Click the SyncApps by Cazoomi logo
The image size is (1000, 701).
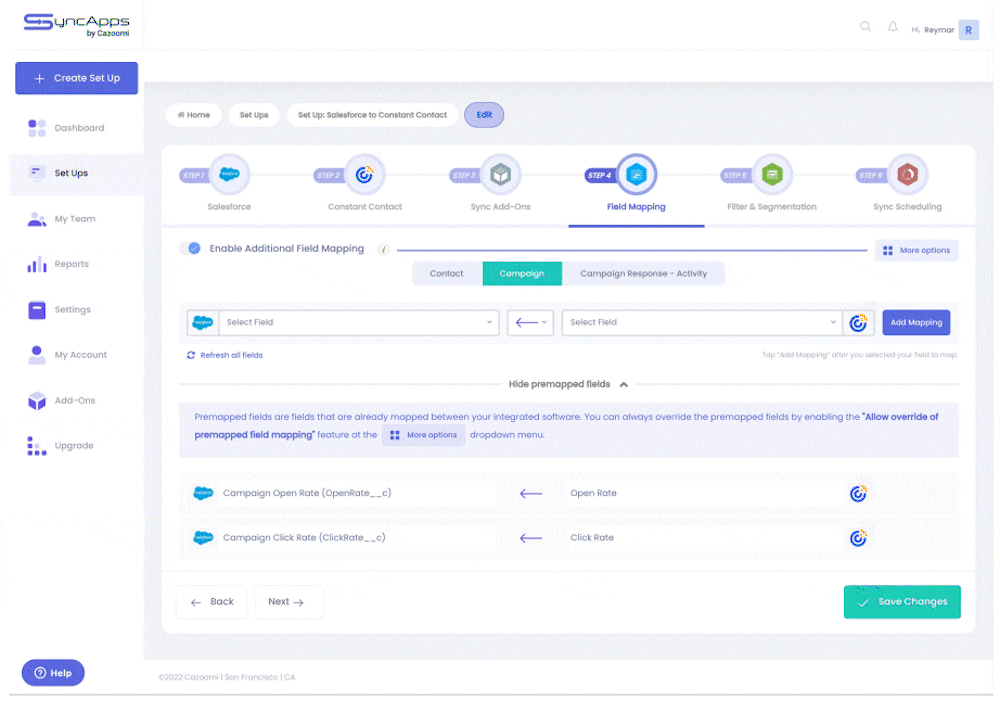tap(77, 25)
